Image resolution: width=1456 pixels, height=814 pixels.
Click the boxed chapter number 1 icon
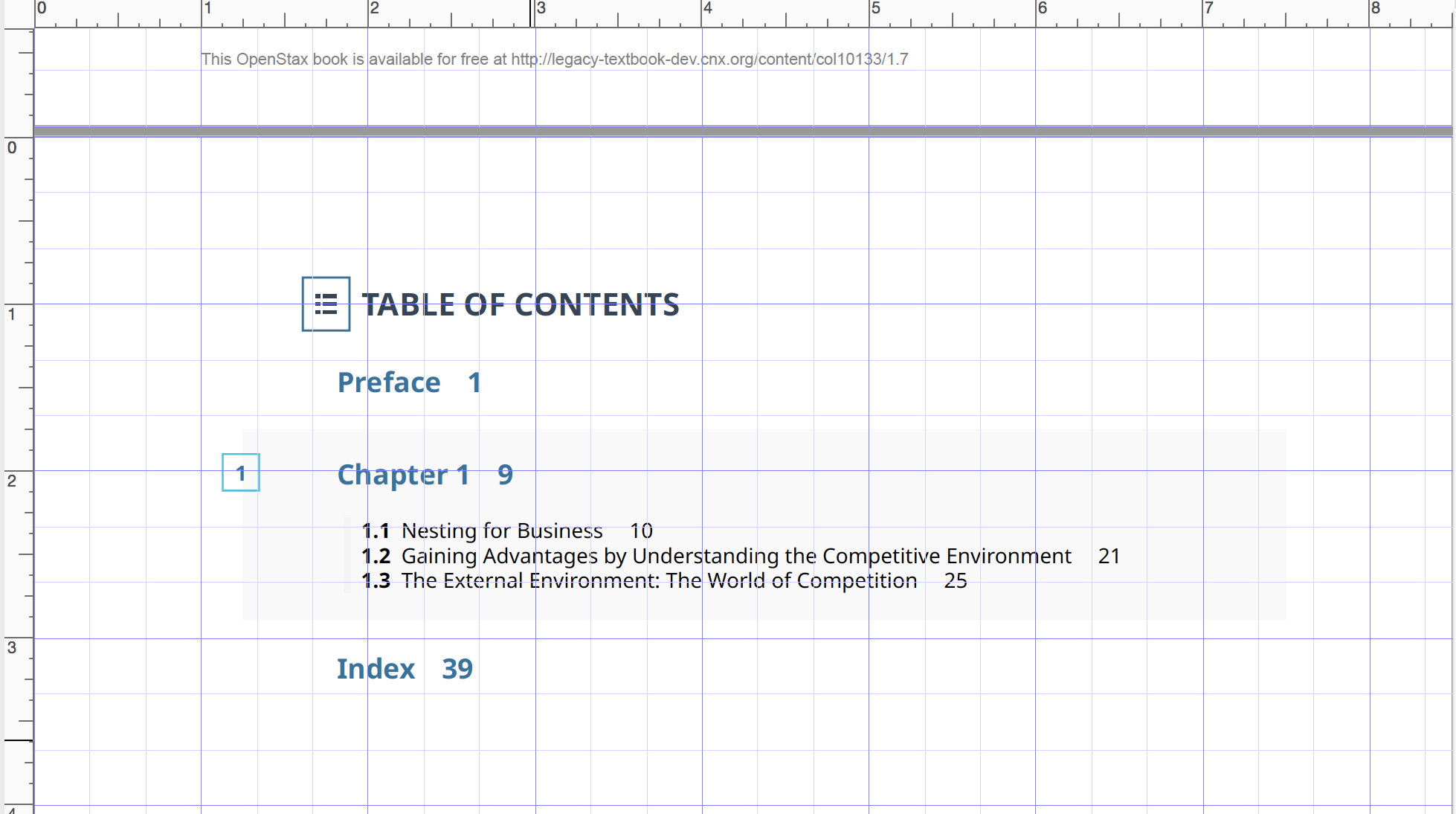tap(241, 472)
